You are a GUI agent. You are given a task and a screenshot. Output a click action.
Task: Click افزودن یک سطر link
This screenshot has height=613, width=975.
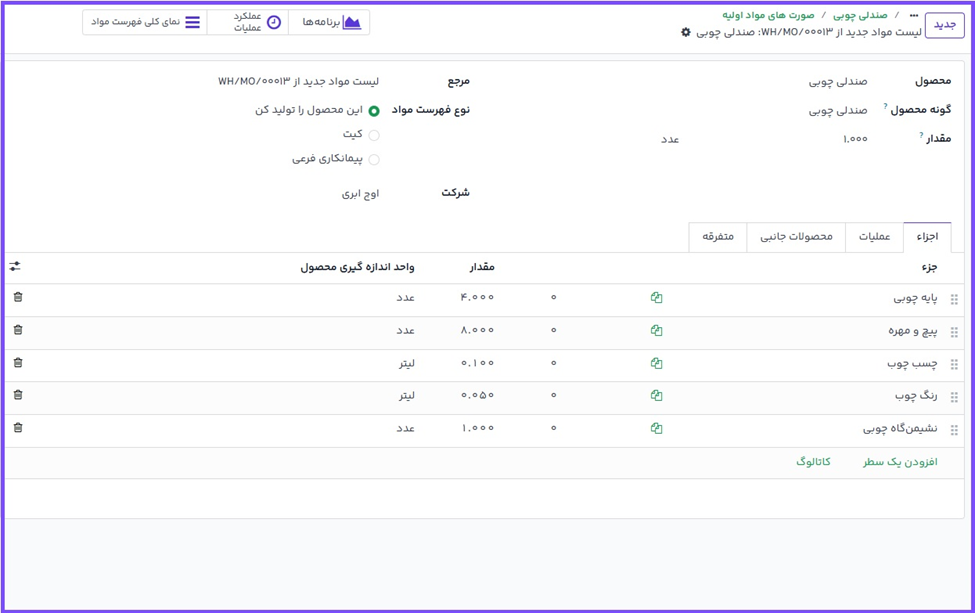pos(900,462)
